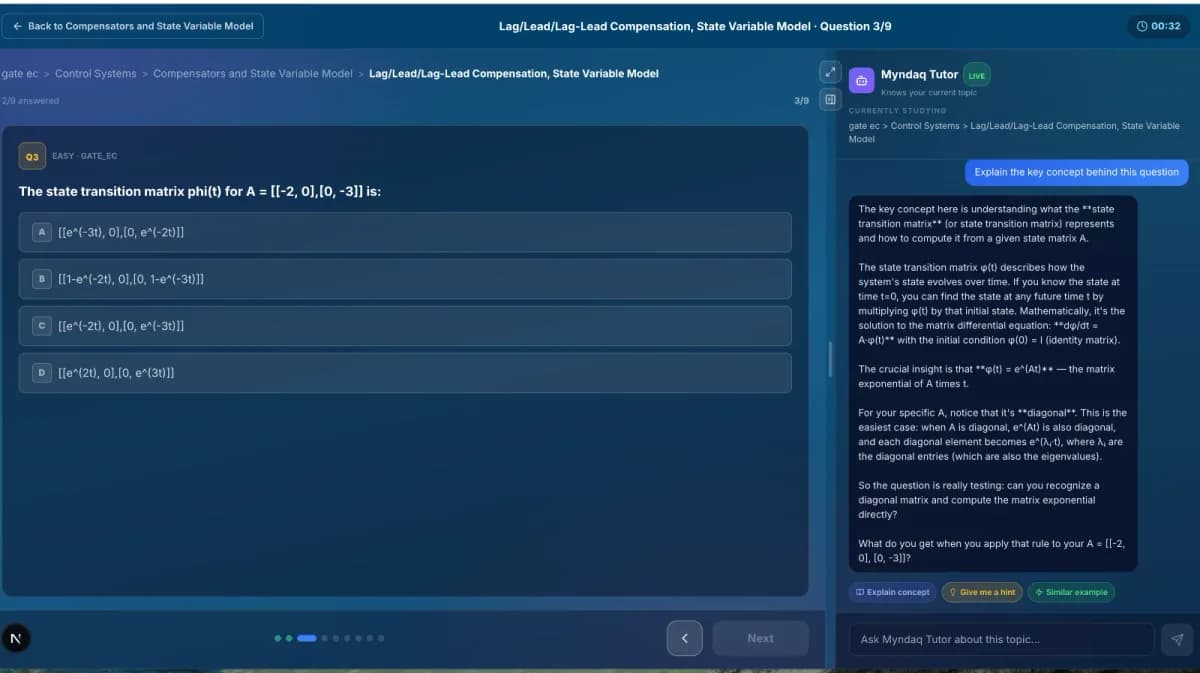Toggle the side panel layout icon
This screenshot has height=673, width=1200.
coord(829,100)
